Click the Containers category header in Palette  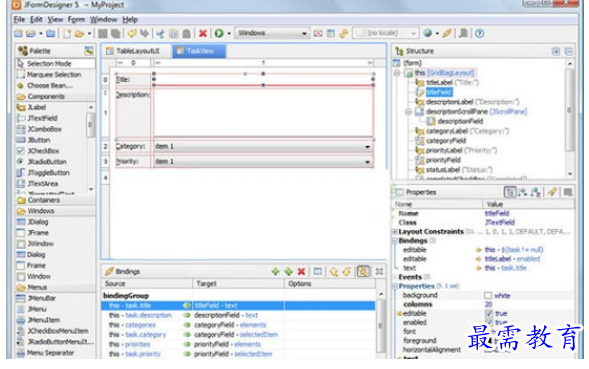[x=55, y=200]
